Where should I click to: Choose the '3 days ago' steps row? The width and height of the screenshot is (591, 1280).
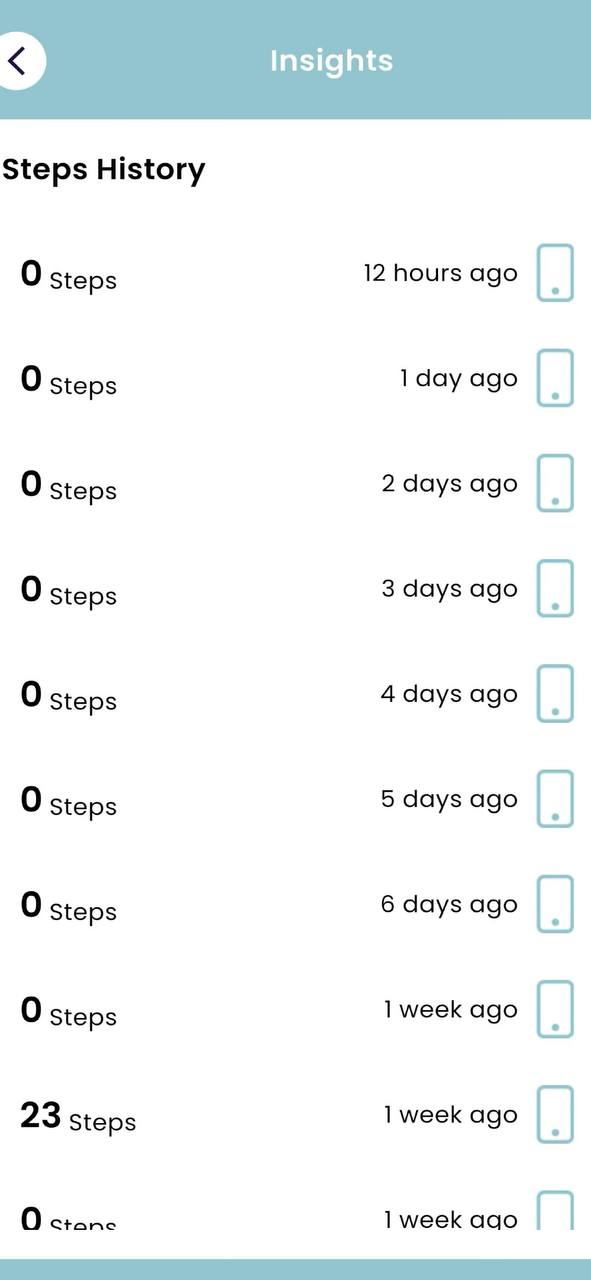295,588
